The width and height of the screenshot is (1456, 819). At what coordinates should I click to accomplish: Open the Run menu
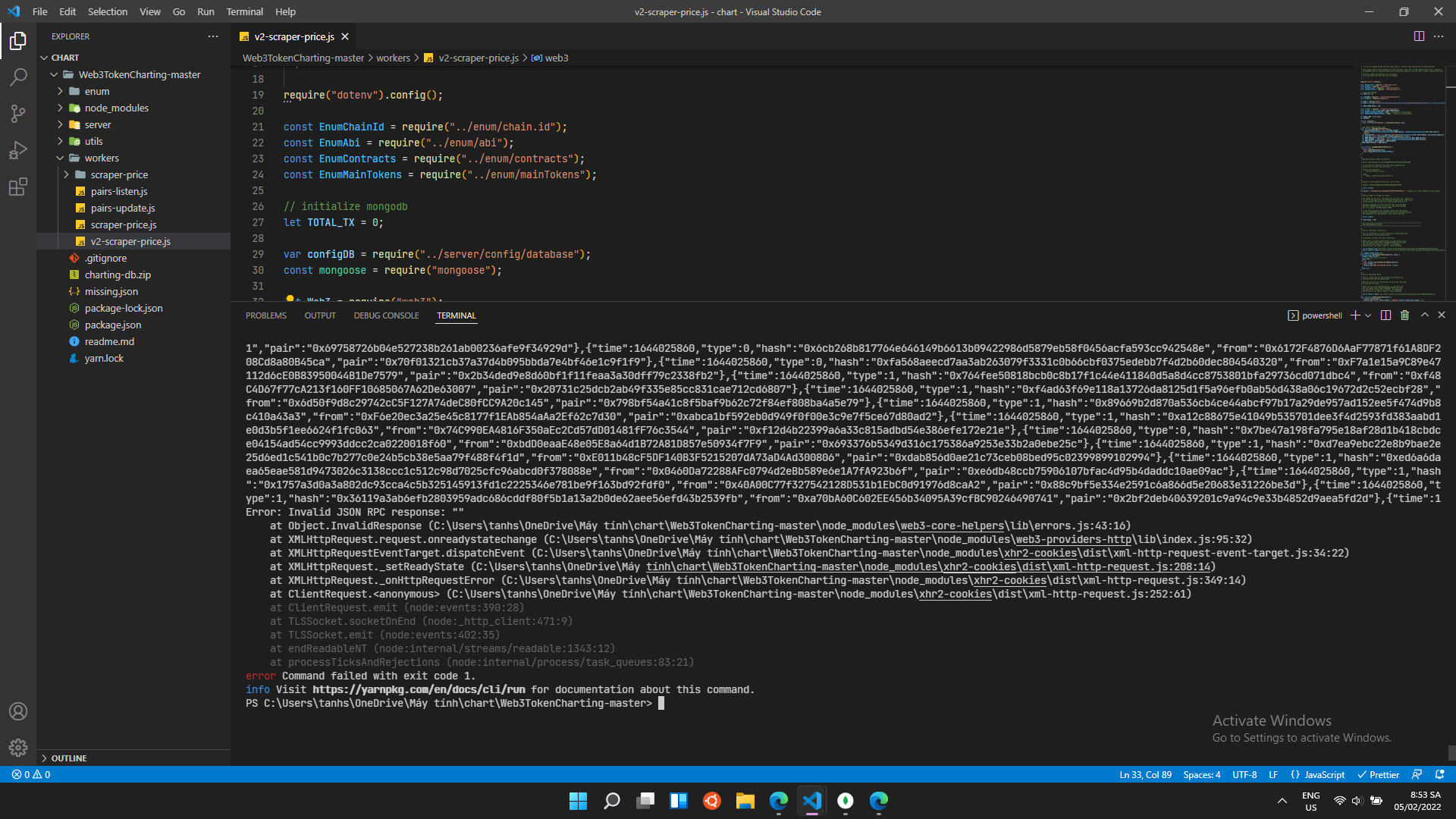pyautogui.click(x=206, y=11)
